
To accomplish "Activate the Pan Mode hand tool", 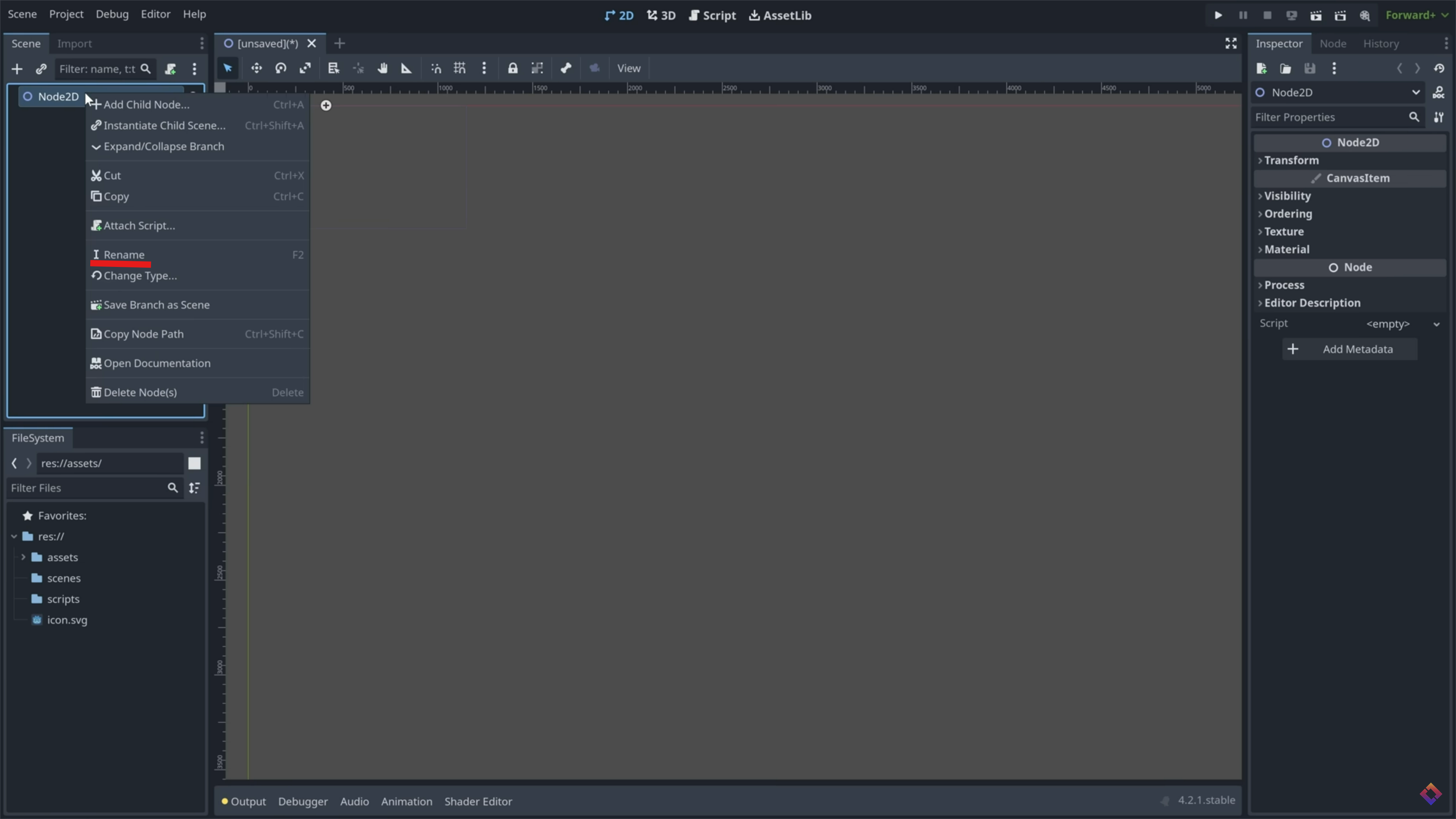I will point(383,68).
